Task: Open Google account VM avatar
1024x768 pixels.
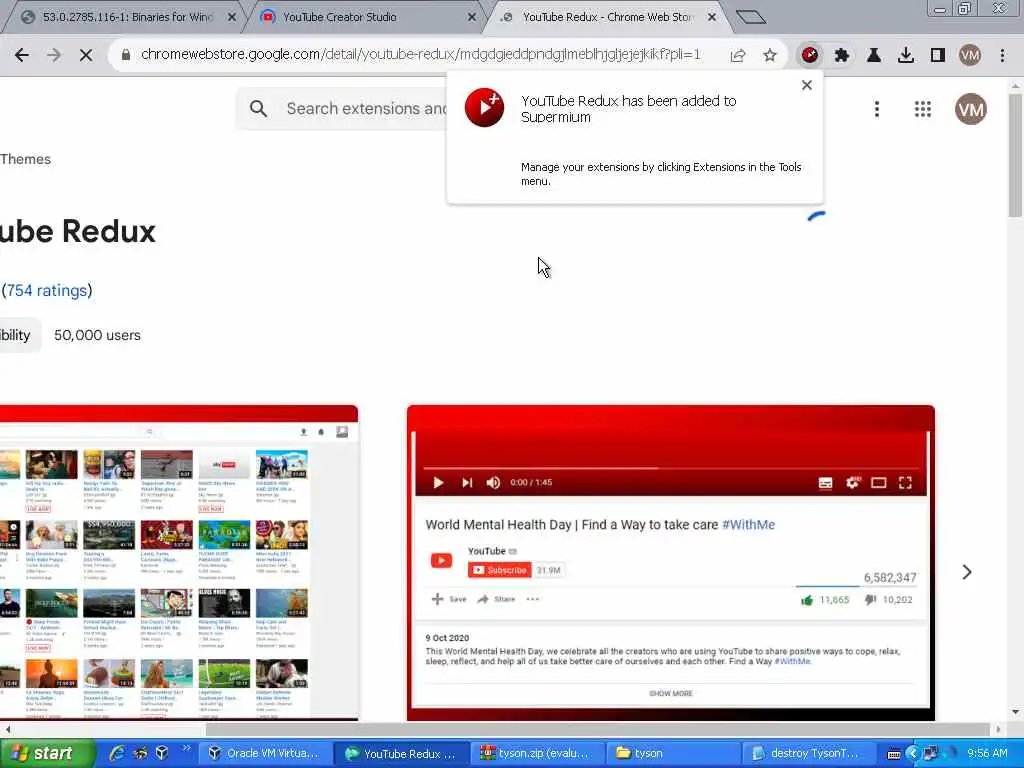Action: coord(970,109)
